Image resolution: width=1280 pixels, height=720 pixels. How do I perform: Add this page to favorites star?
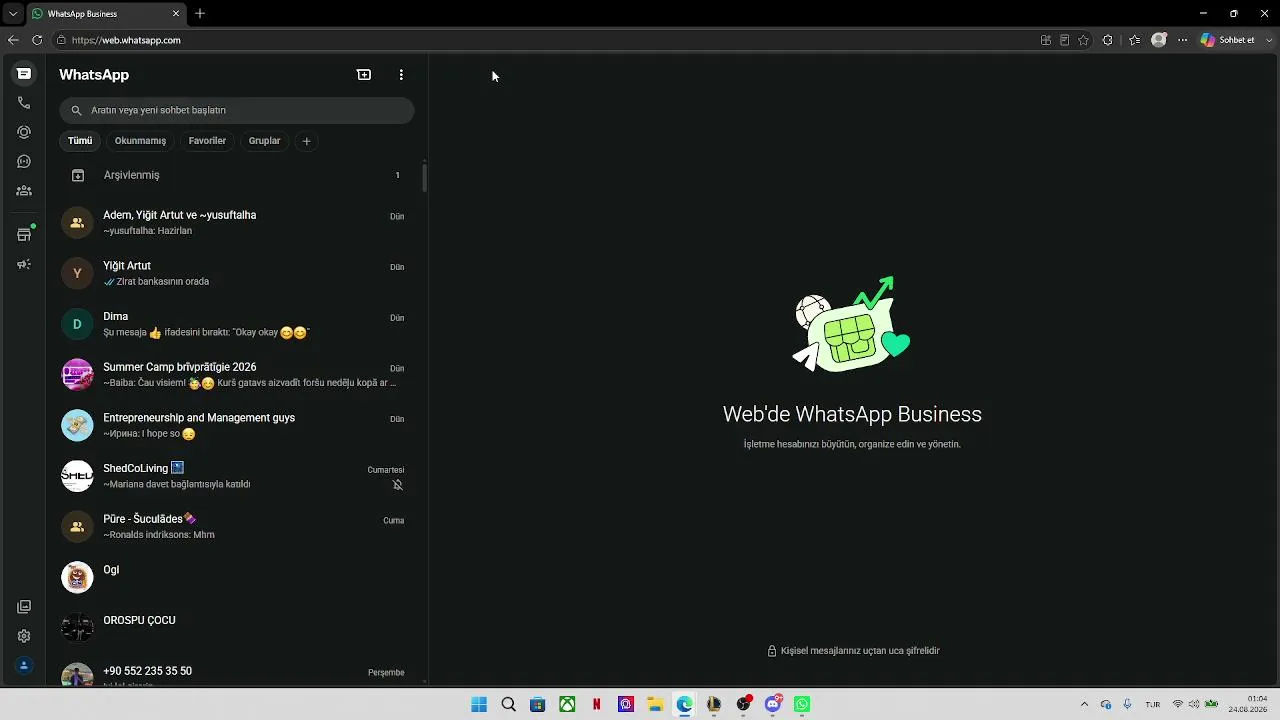click(1083, 40)
